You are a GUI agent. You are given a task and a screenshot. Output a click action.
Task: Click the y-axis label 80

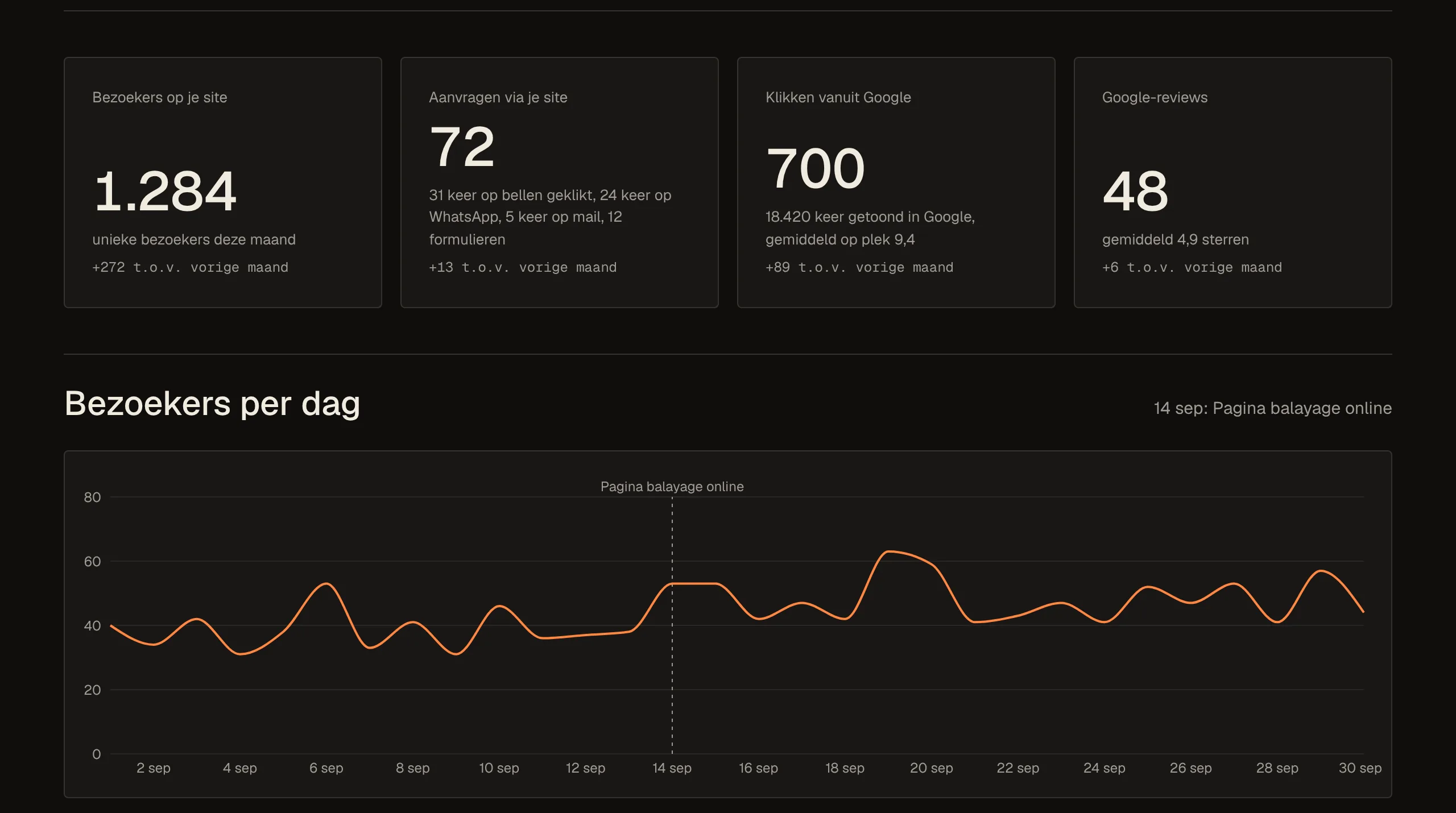click(92, 497)
